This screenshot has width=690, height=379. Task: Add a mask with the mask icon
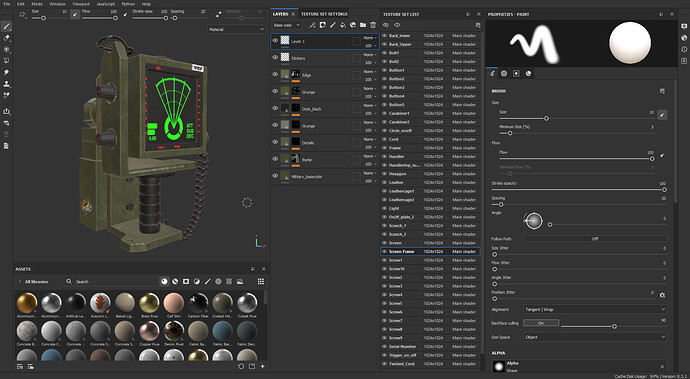pos(322,25)
